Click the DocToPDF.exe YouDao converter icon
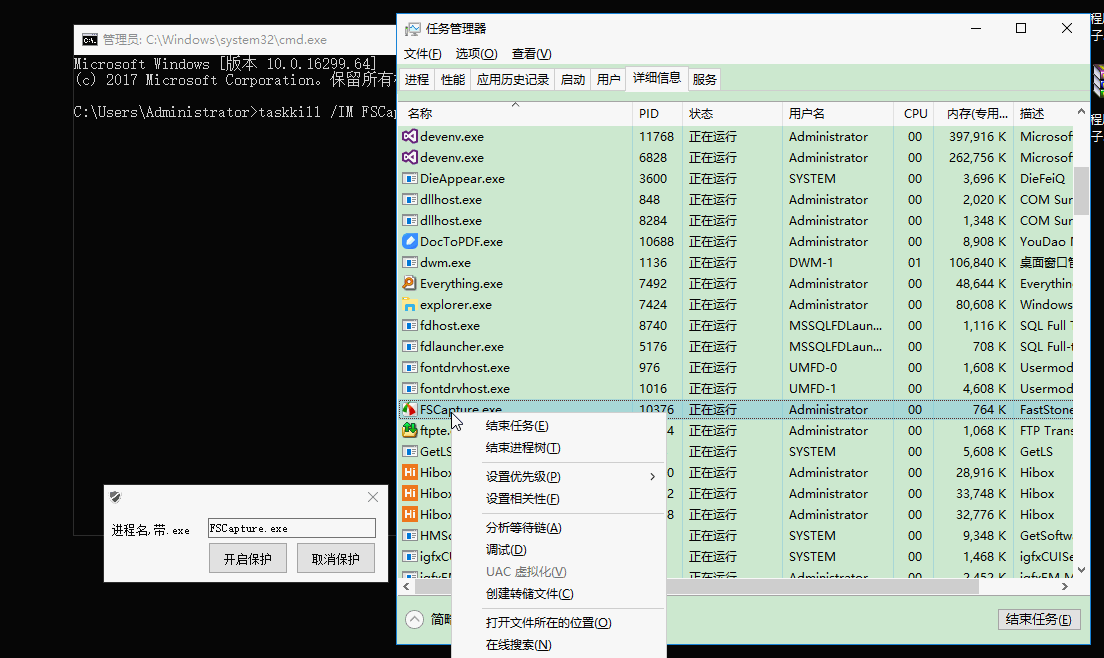 [410, 241]
